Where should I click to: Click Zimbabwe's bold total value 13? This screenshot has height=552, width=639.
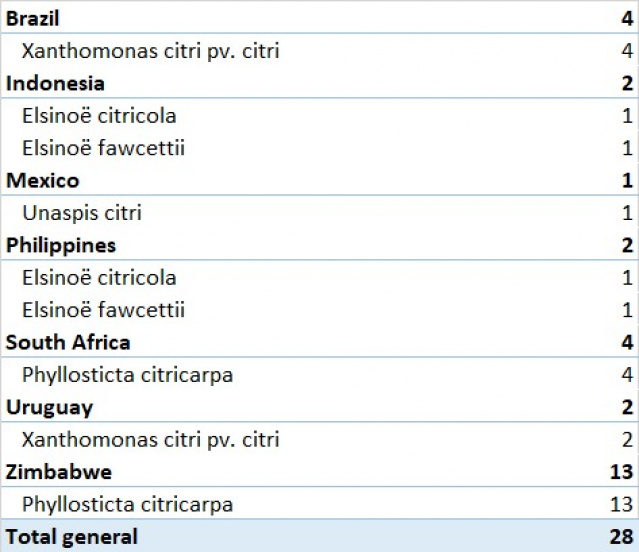623,472
